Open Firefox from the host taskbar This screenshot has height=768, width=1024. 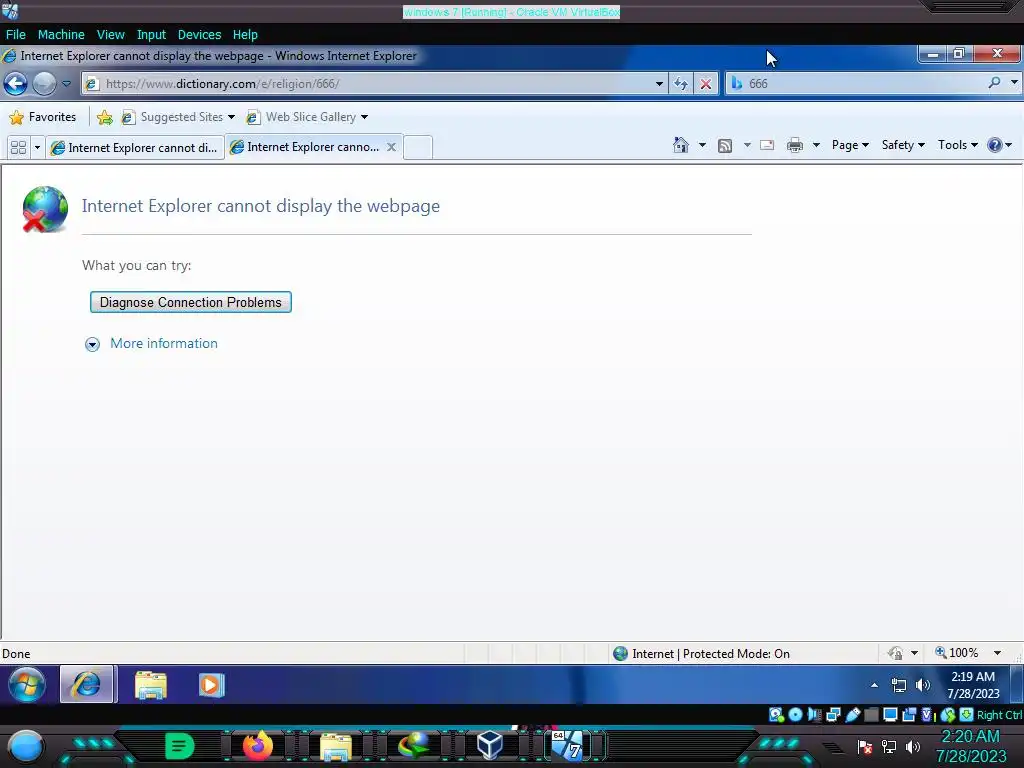click(x=257, y=746)
